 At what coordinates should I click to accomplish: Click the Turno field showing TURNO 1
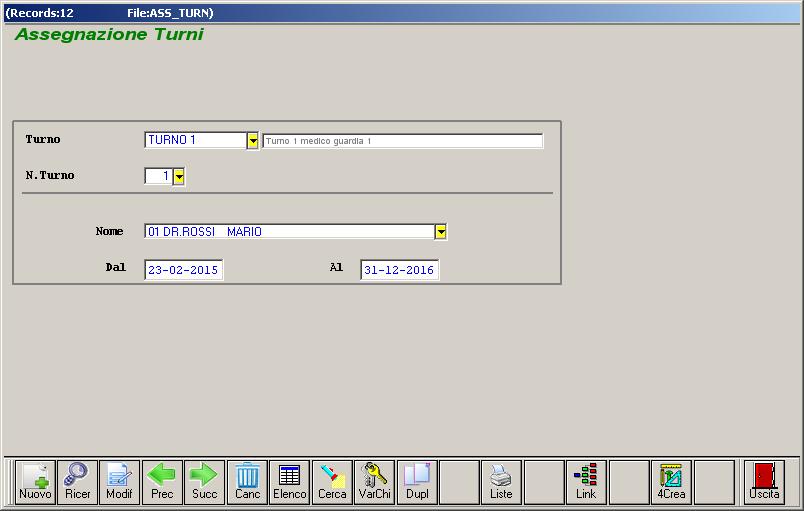[196, 140]
